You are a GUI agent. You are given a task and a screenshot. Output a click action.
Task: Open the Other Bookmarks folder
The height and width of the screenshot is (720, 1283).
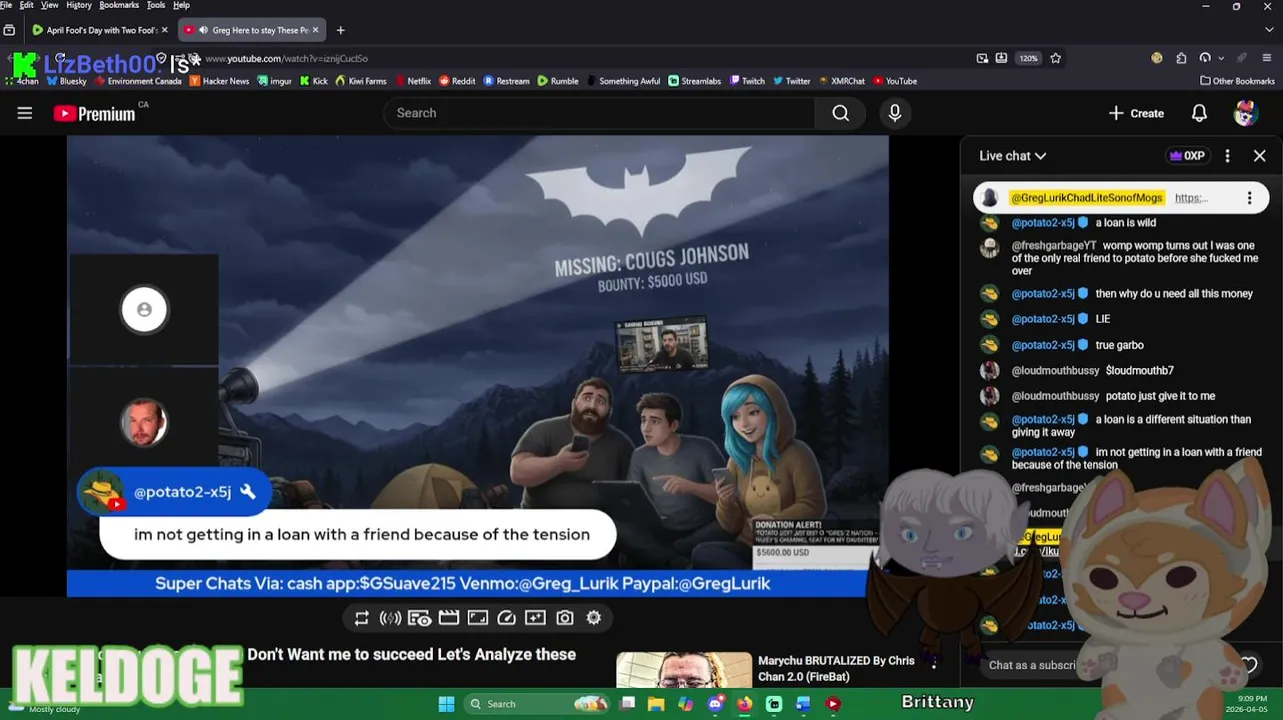click(1238, 81)
